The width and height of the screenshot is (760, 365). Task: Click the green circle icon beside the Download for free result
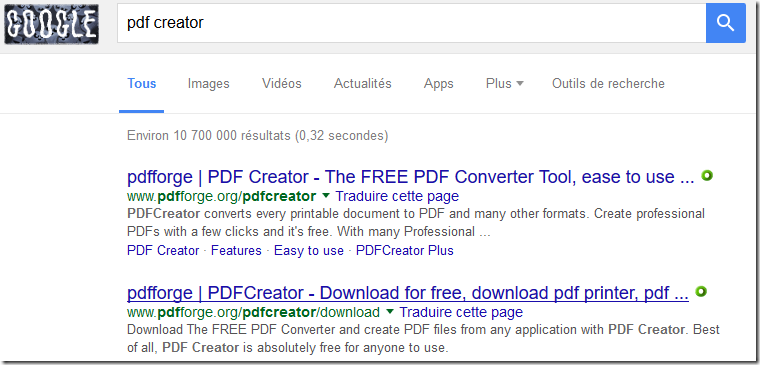click(701, 292)
